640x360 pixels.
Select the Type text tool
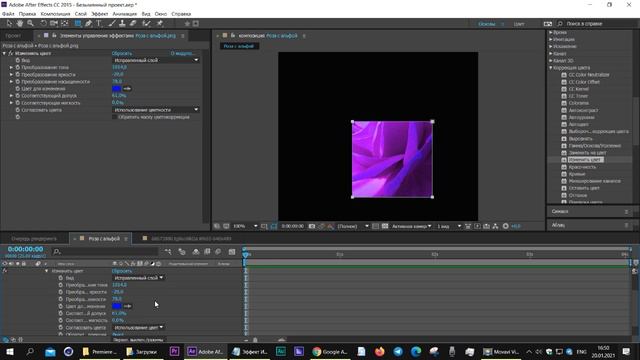pos(99,24)
